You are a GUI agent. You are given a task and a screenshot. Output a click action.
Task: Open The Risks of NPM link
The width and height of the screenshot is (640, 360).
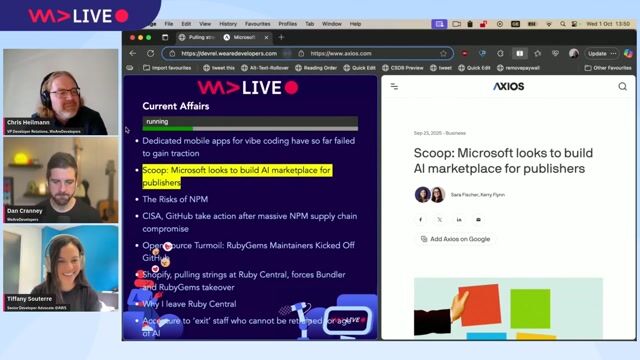(x=175, y=199)
